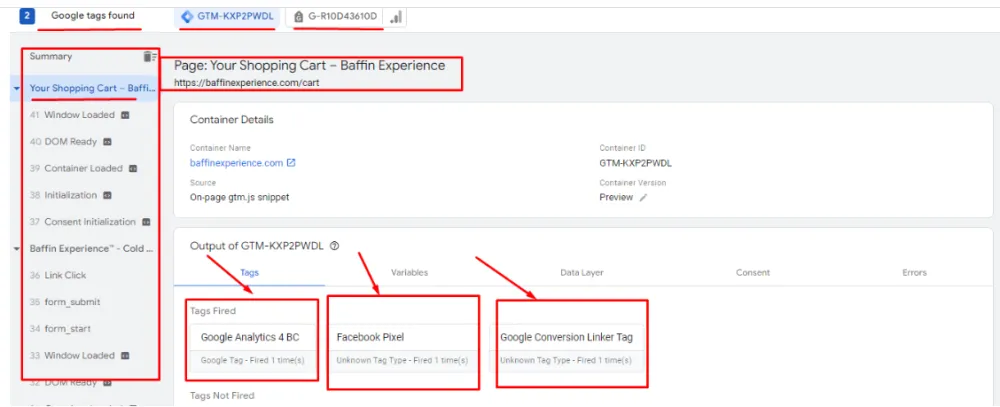Image resolution: width=1000 pixels, height=407 pixels.
Task: Collapse the Your Shopping Cart page group
Action: pos(17,89)
